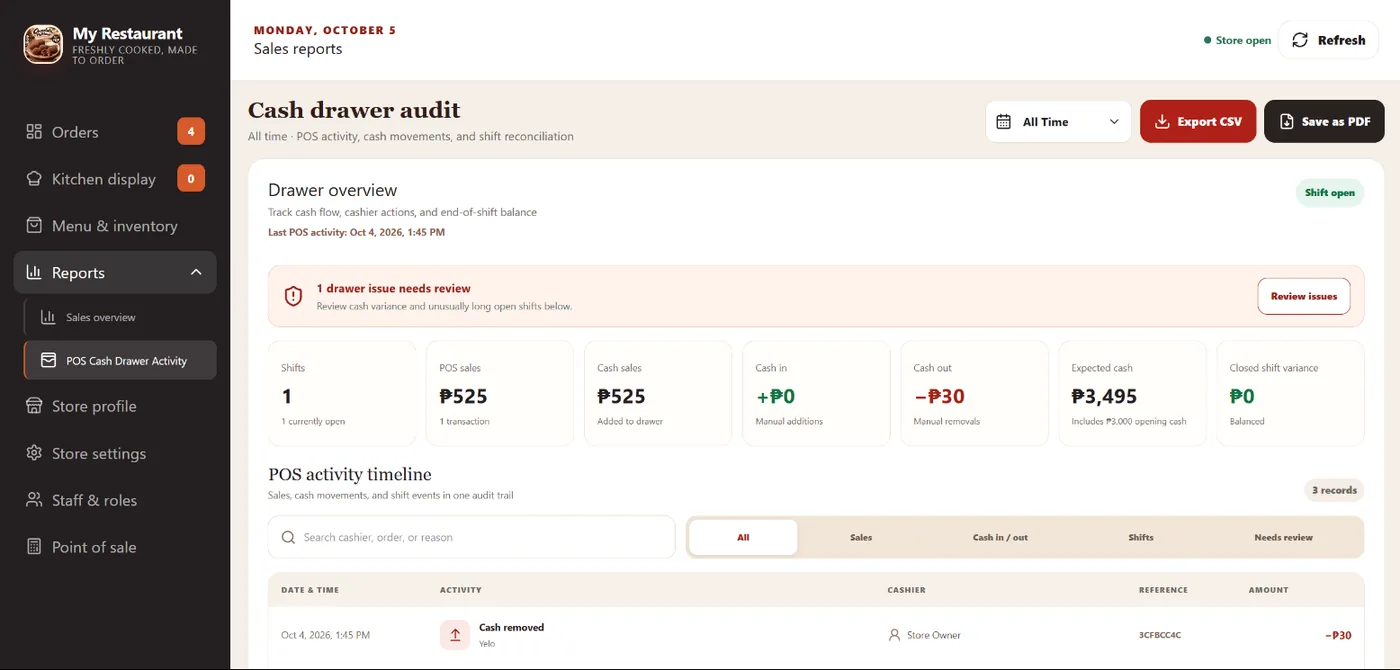Click the calendar icon in date filter
The width and height of the screenshot is (1400, 670).
click(1004, 122)
